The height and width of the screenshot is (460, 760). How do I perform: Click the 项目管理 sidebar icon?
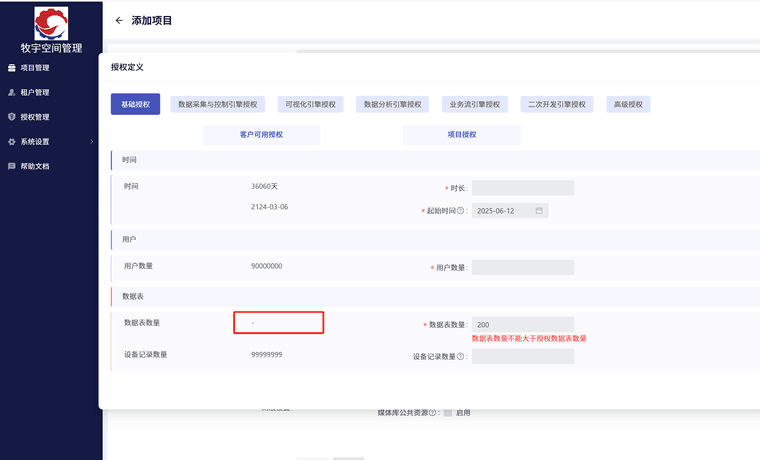(12, 68)
